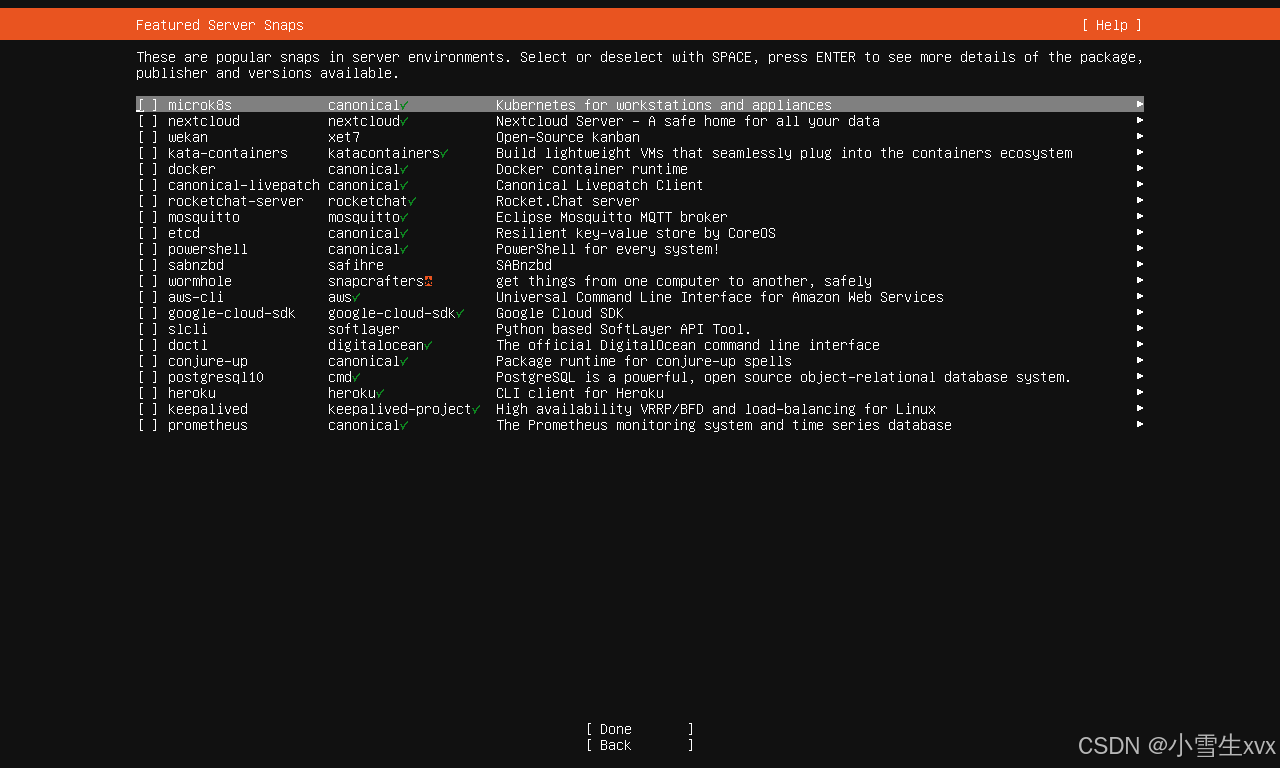The height and width of the screenshot is (768, 1280).
Task: Click verified checkmark after heroku publisher
Action: click(x=380, y=393)
